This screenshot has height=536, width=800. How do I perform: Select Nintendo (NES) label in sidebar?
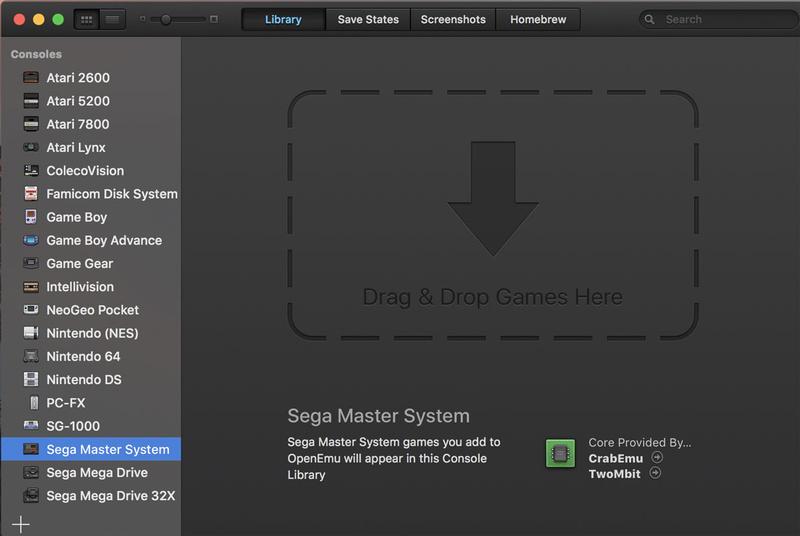tap(92, 333)
